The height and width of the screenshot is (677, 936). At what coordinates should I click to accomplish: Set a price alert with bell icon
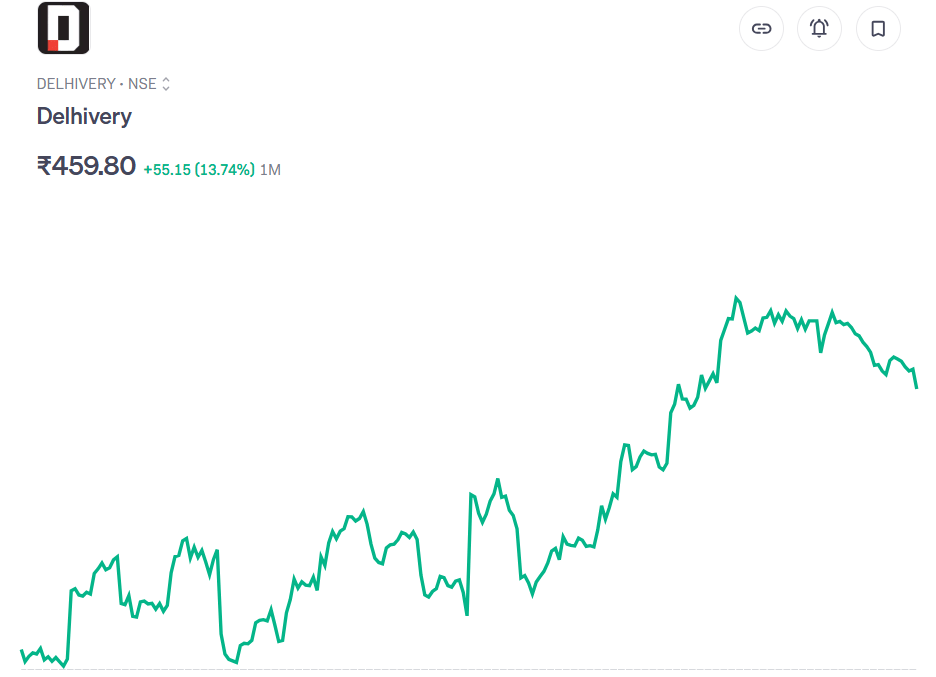pos(819,29)
